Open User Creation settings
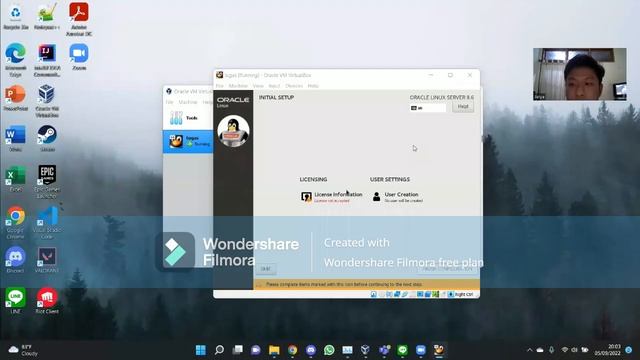This screenshot has height=360, width=640. click(x=397, y=197)
